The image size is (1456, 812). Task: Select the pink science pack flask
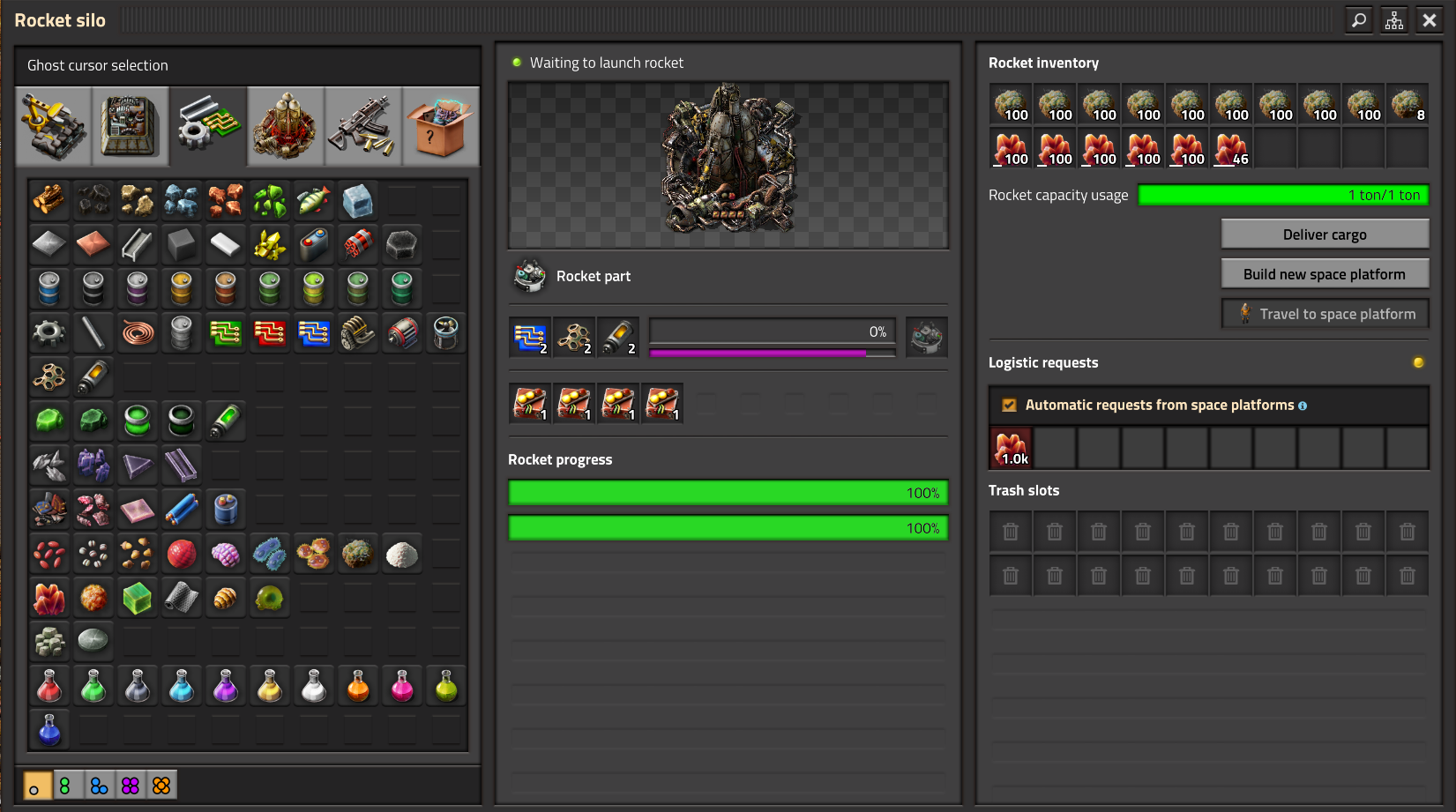tap(402, 686)
